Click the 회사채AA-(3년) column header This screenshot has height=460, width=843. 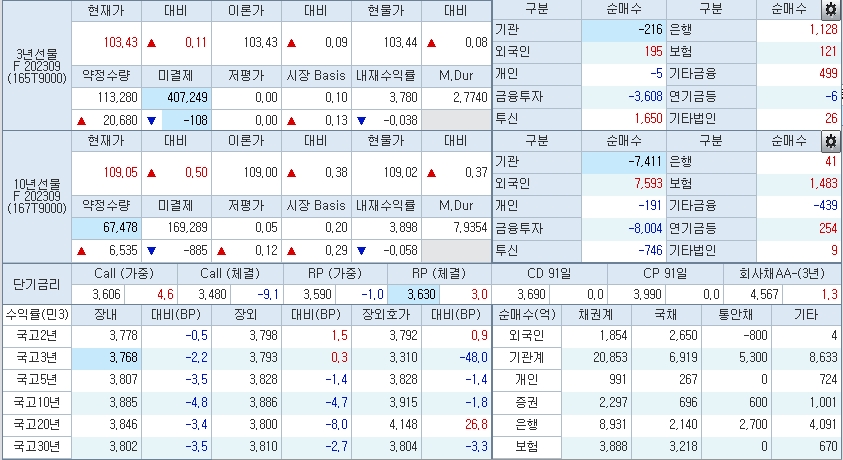(x=783, y=273)
